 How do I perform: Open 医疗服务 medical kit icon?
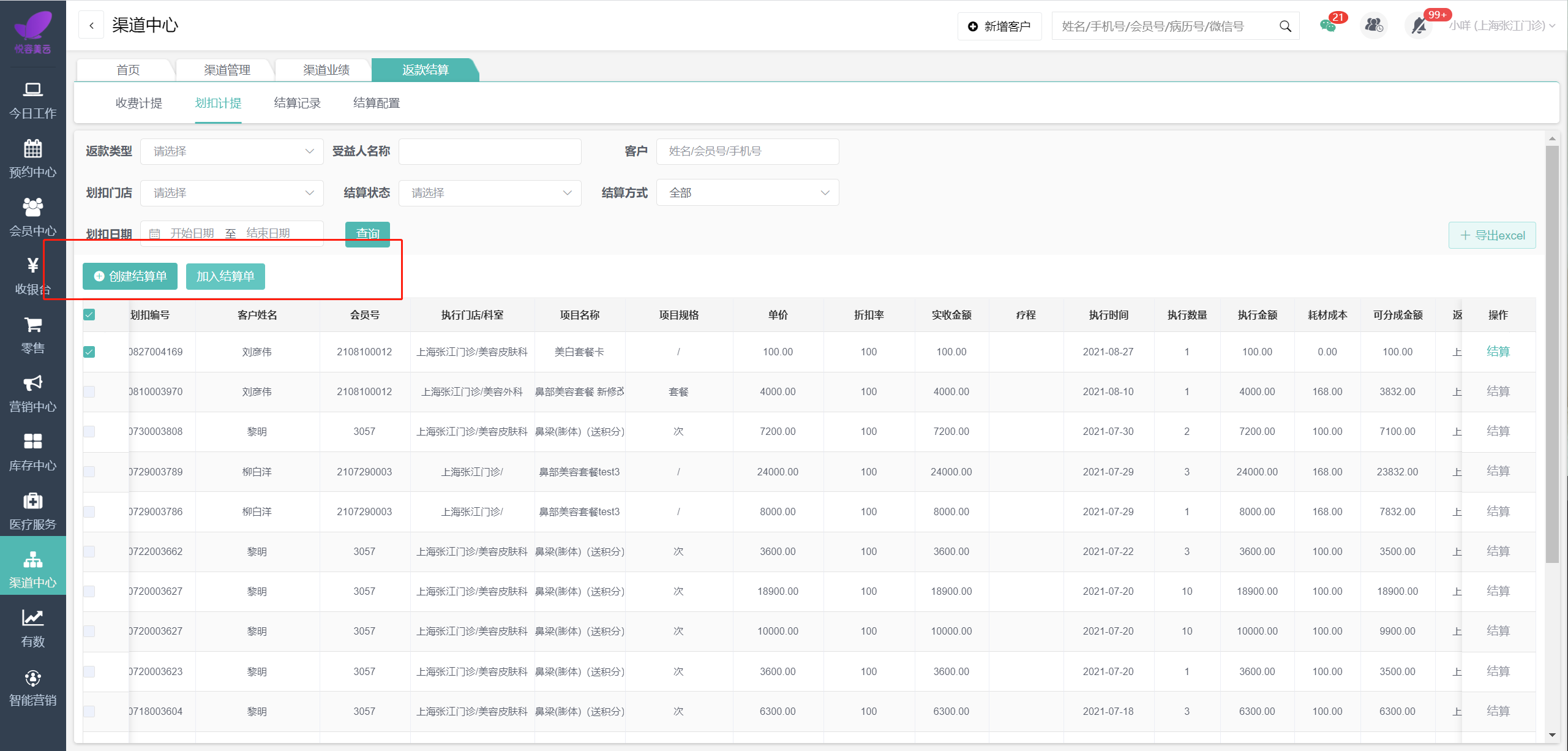pos(32,500)
